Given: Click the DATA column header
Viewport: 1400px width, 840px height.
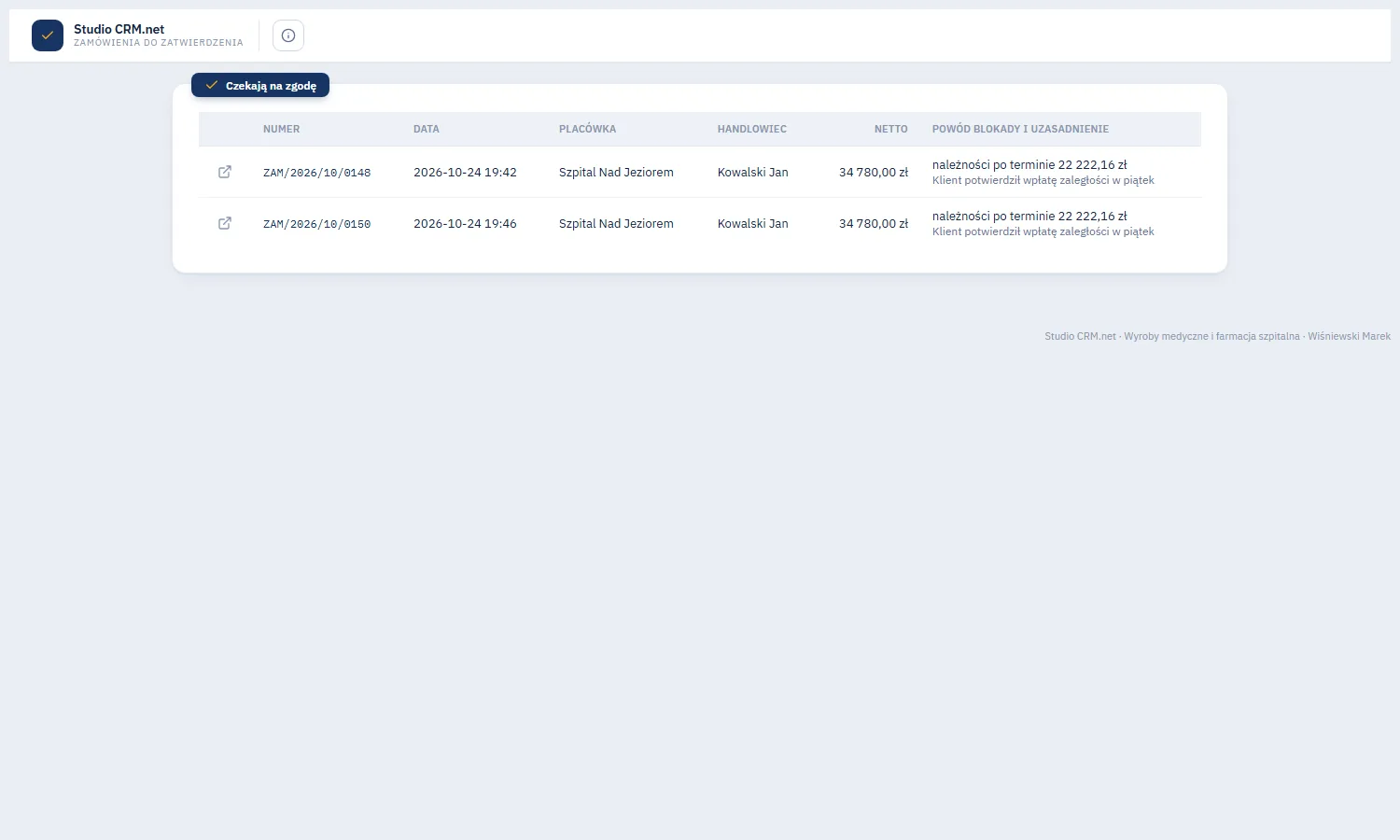Looking at the screenshot, I should pyautogui.click(x=427, y=129).
